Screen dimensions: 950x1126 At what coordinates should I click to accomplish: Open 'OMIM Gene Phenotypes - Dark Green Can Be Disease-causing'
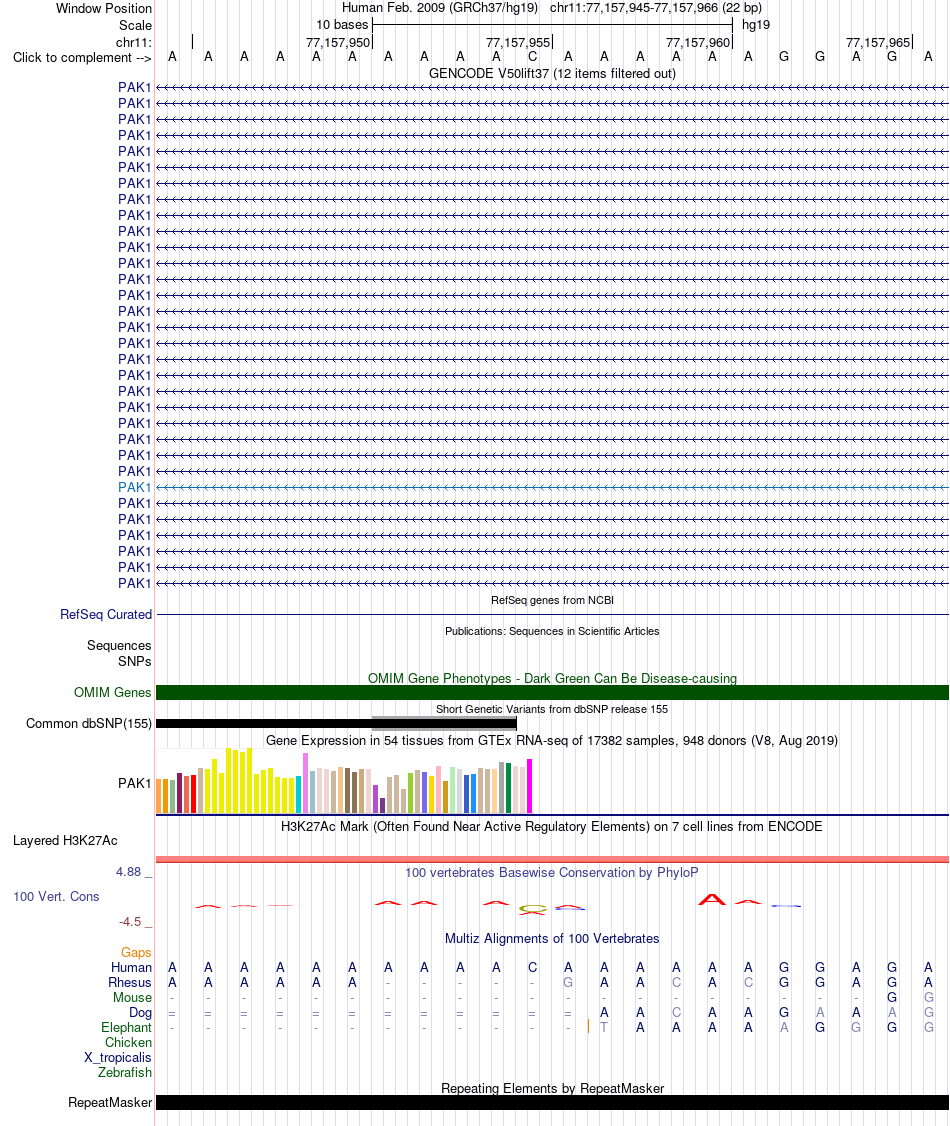pos(552,679)
